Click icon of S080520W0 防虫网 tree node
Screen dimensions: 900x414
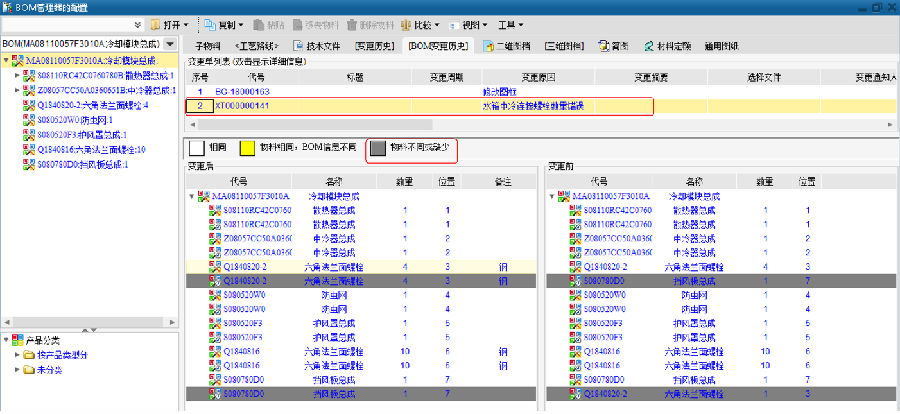click(29, 119)
